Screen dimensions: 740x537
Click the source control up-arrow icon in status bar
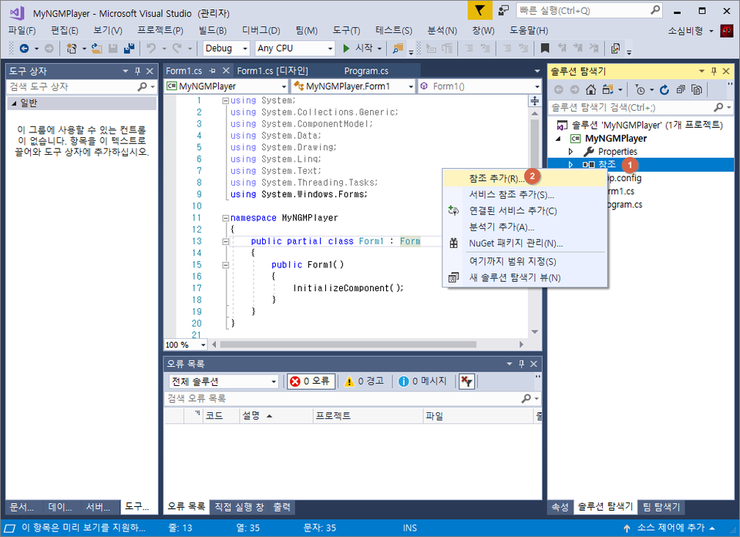pos(627,529)
